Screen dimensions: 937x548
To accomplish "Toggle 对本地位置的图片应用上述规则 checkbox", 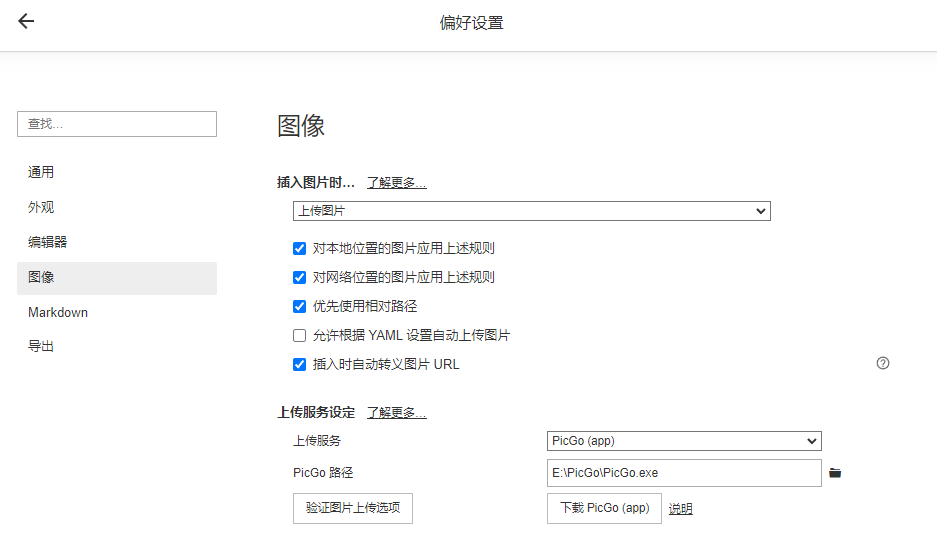I will [x=299, y=249].
